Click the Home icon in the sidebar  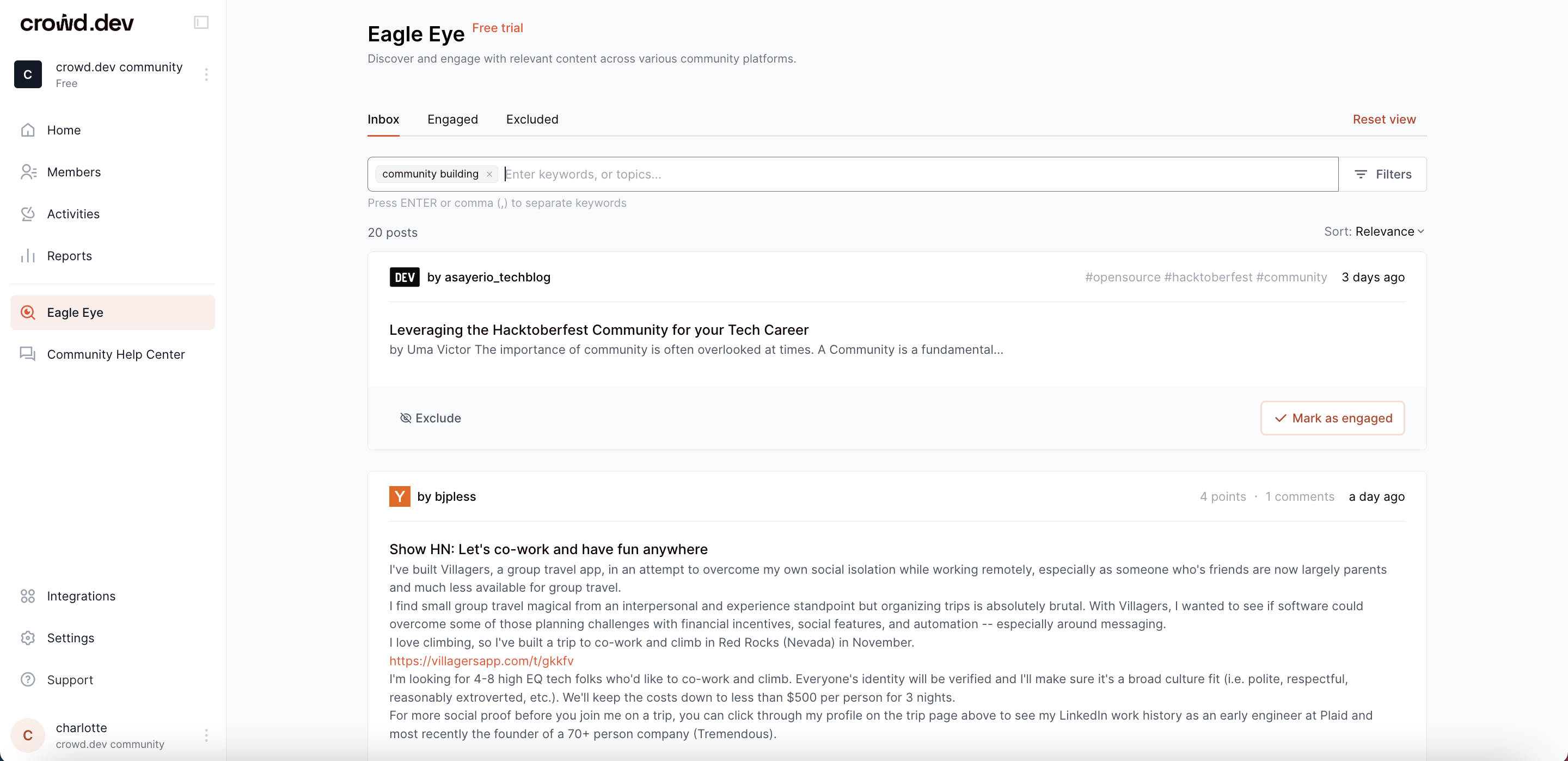[x=28, y=130]
